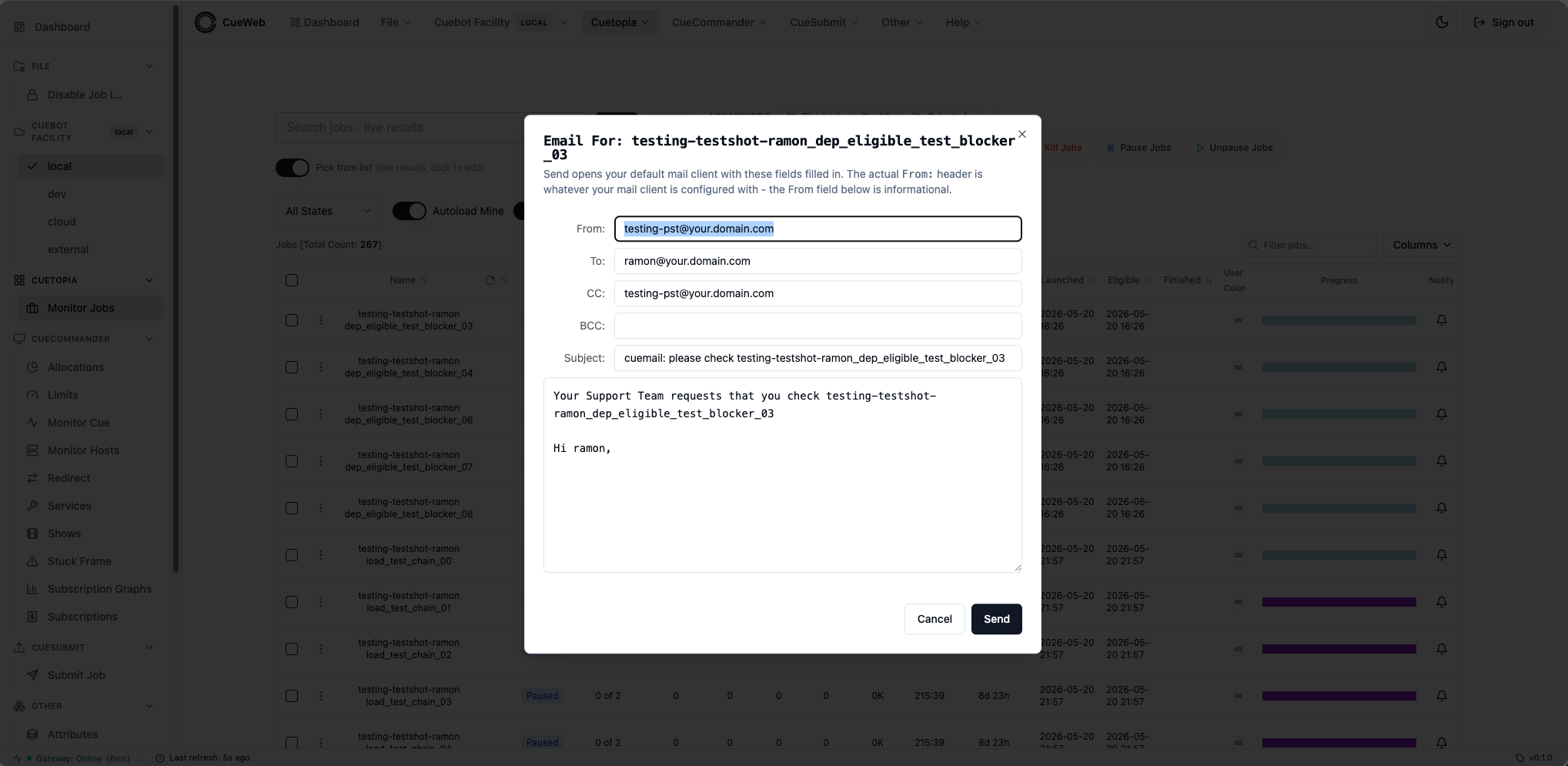Image resolution: width=1568 pixels, height=766 pixels.
Task: Open Subscription Graphs in the sidebar
Action: [x=99, y=589]
